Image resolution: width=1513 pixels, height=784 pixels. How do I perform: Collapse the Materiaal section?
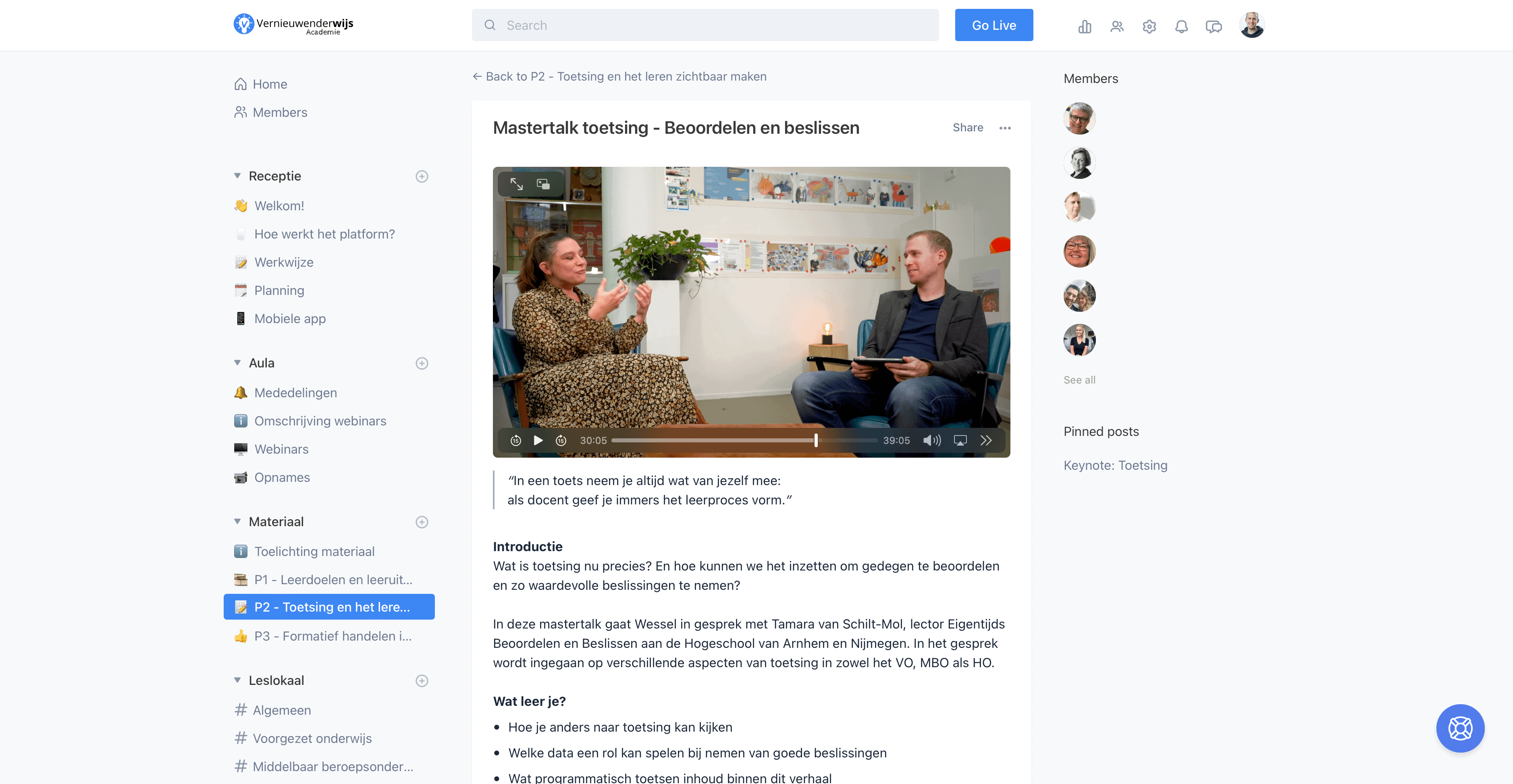[x=237, y=521]
